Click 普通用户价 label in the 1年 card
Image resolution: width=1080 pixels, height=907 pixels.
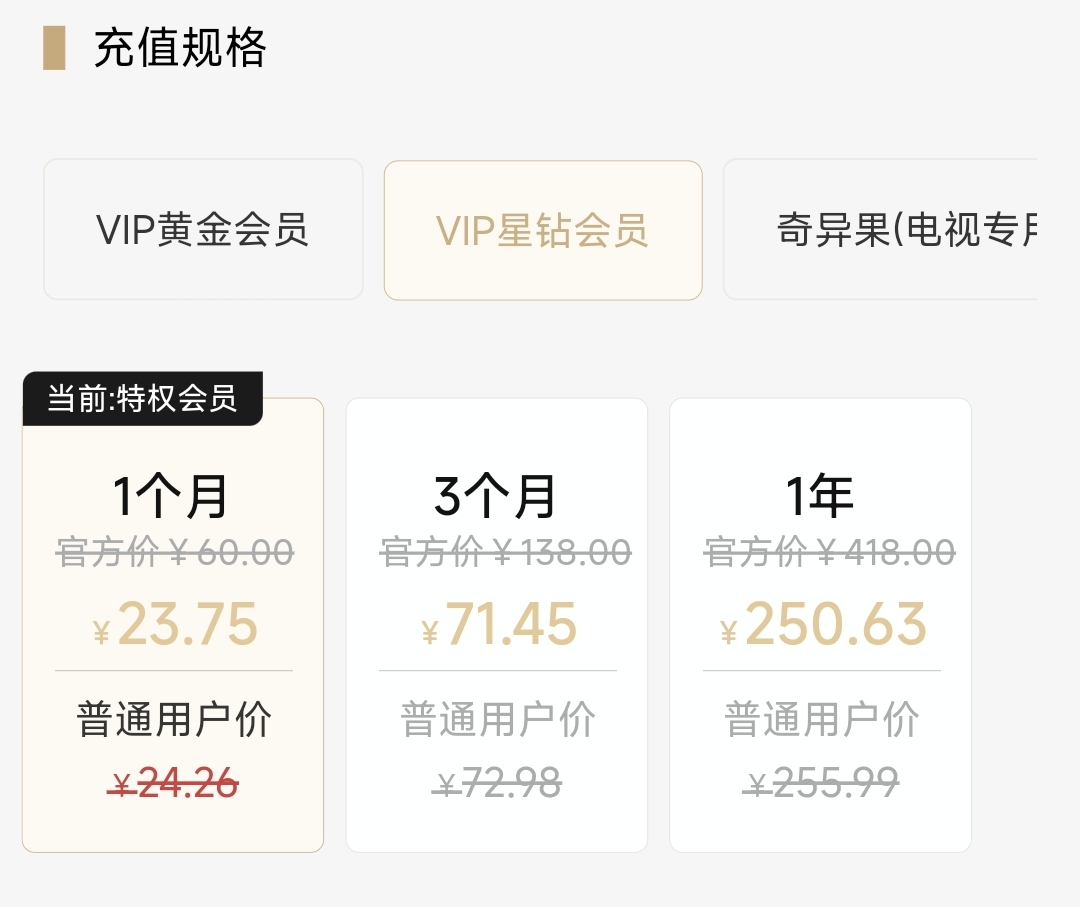tap(822, 719)
